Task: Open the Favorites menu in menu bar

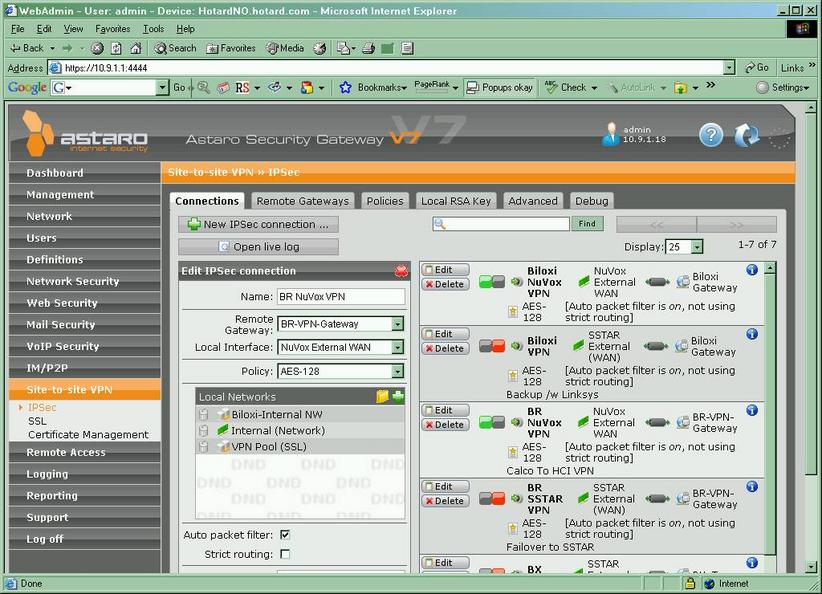Action: (113, 29)
